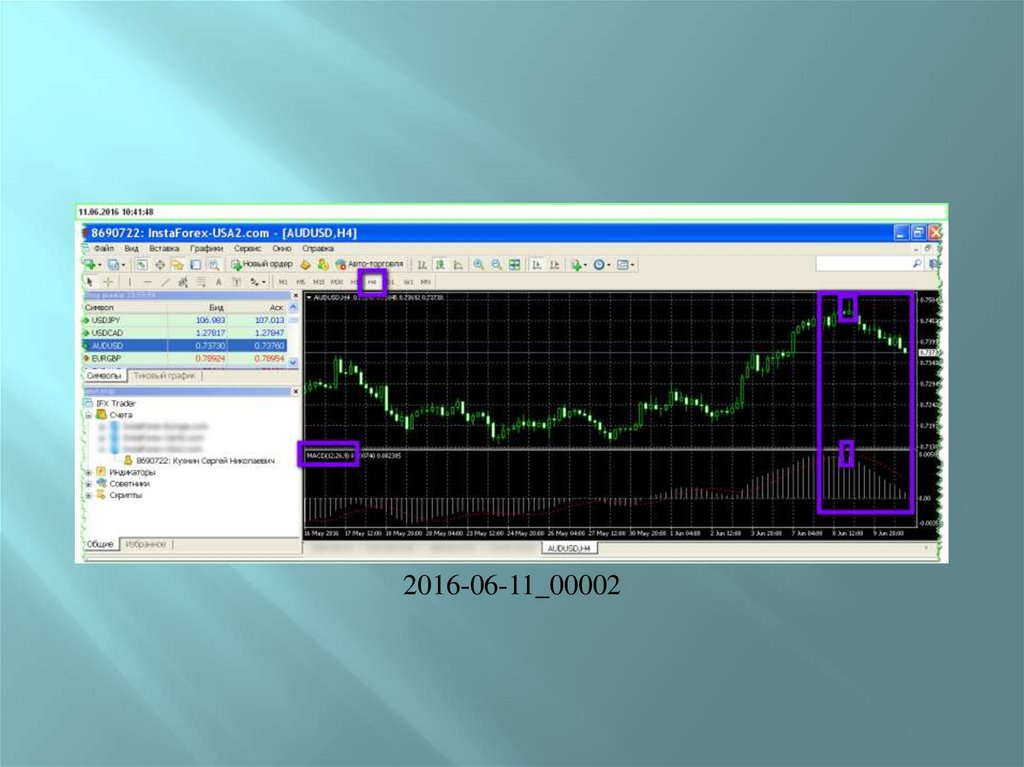The width and height of the screenshot is (1024, 767).
Task: Open the Сервис menu
Action: tap(247, 247)
